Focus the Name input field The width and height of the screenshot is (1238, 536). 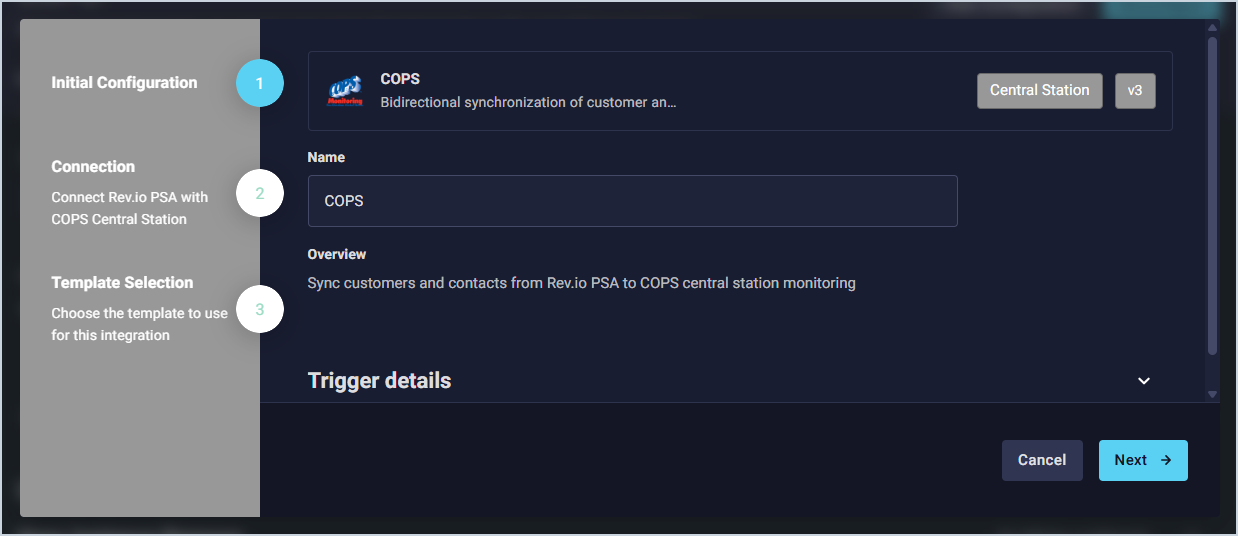tap(632, 201)
